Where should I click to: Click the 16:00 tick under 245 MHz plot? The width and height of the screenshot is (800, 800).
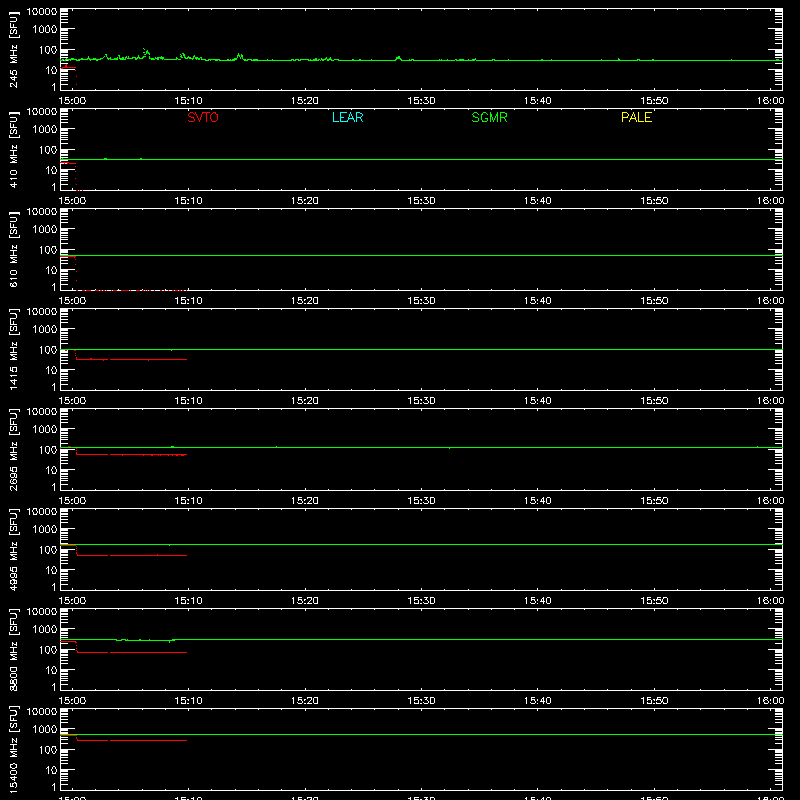tap(770, 101)
